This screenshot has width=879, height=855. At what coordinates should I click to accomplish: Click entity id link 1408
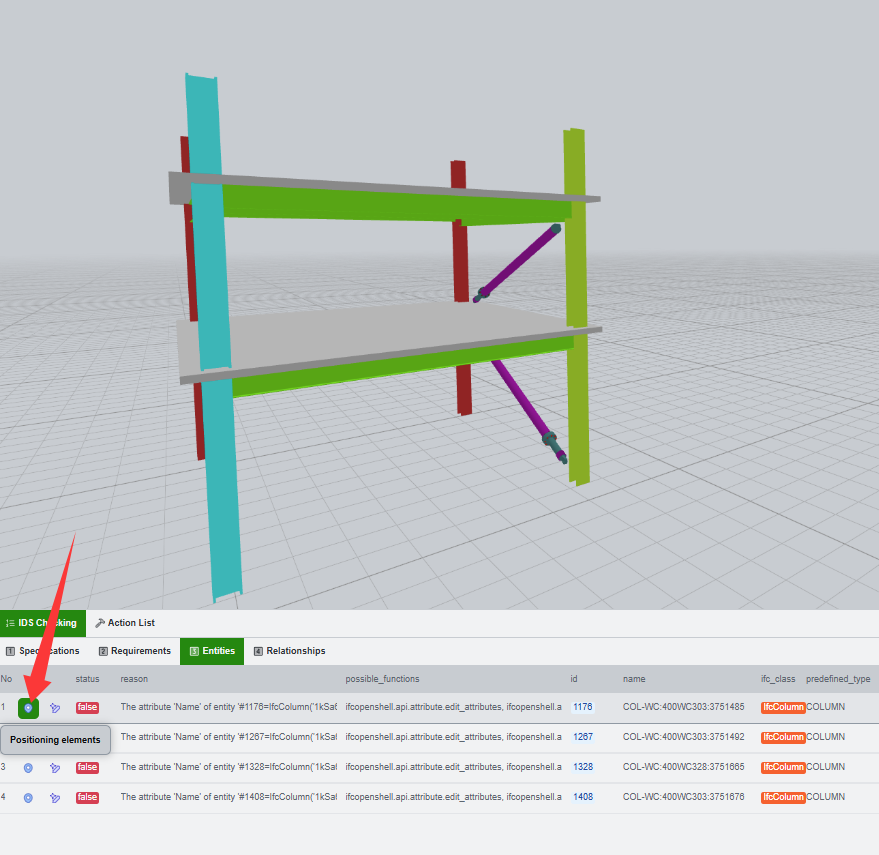click(582, 797)
